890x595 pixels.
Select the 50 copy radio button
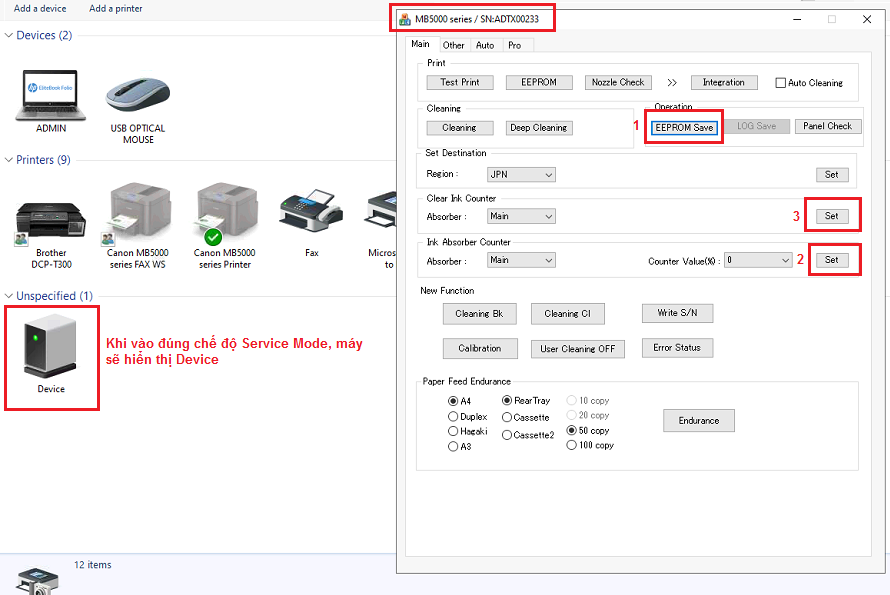[572, 430]
